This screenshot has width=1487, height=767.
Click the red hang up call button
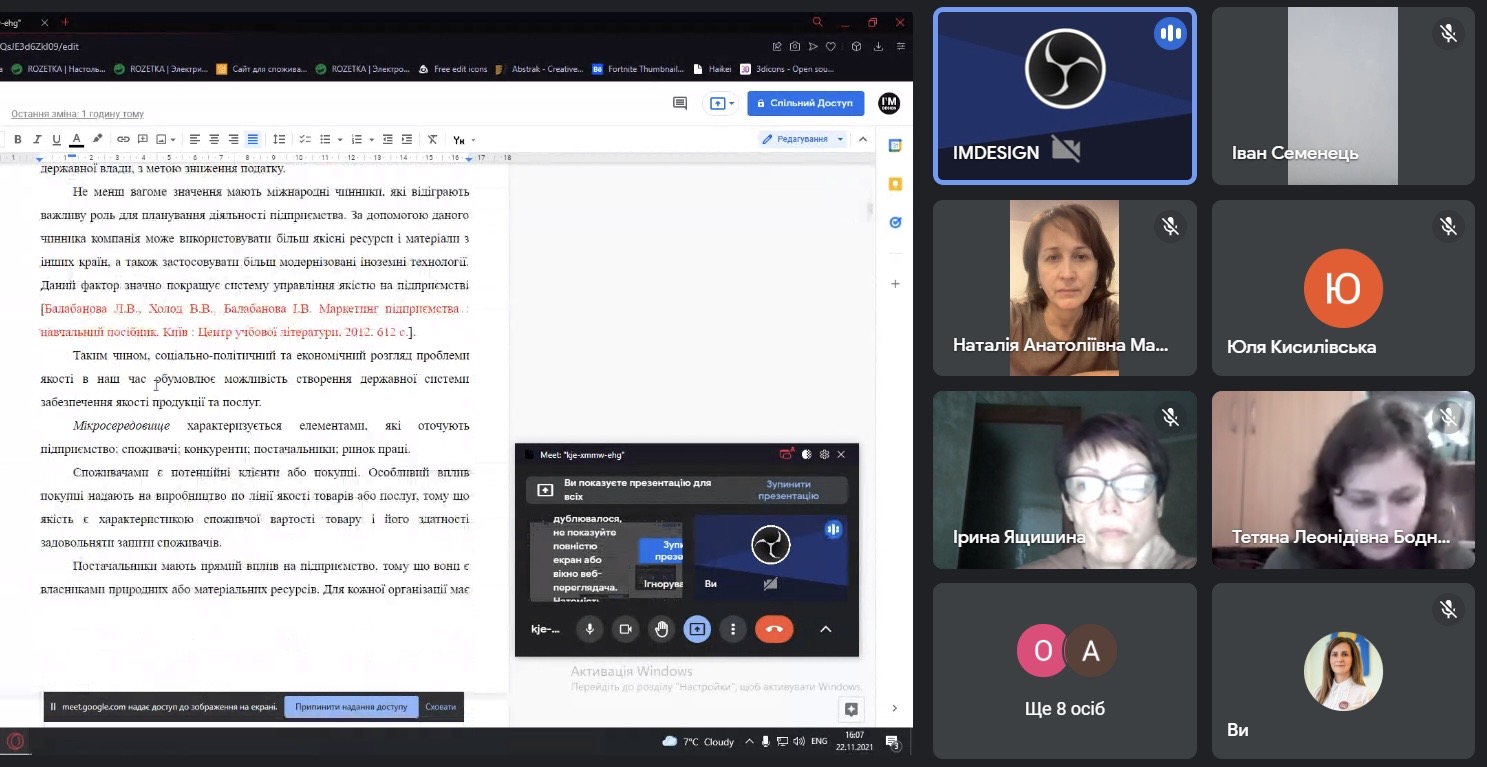tap(774, 629)
